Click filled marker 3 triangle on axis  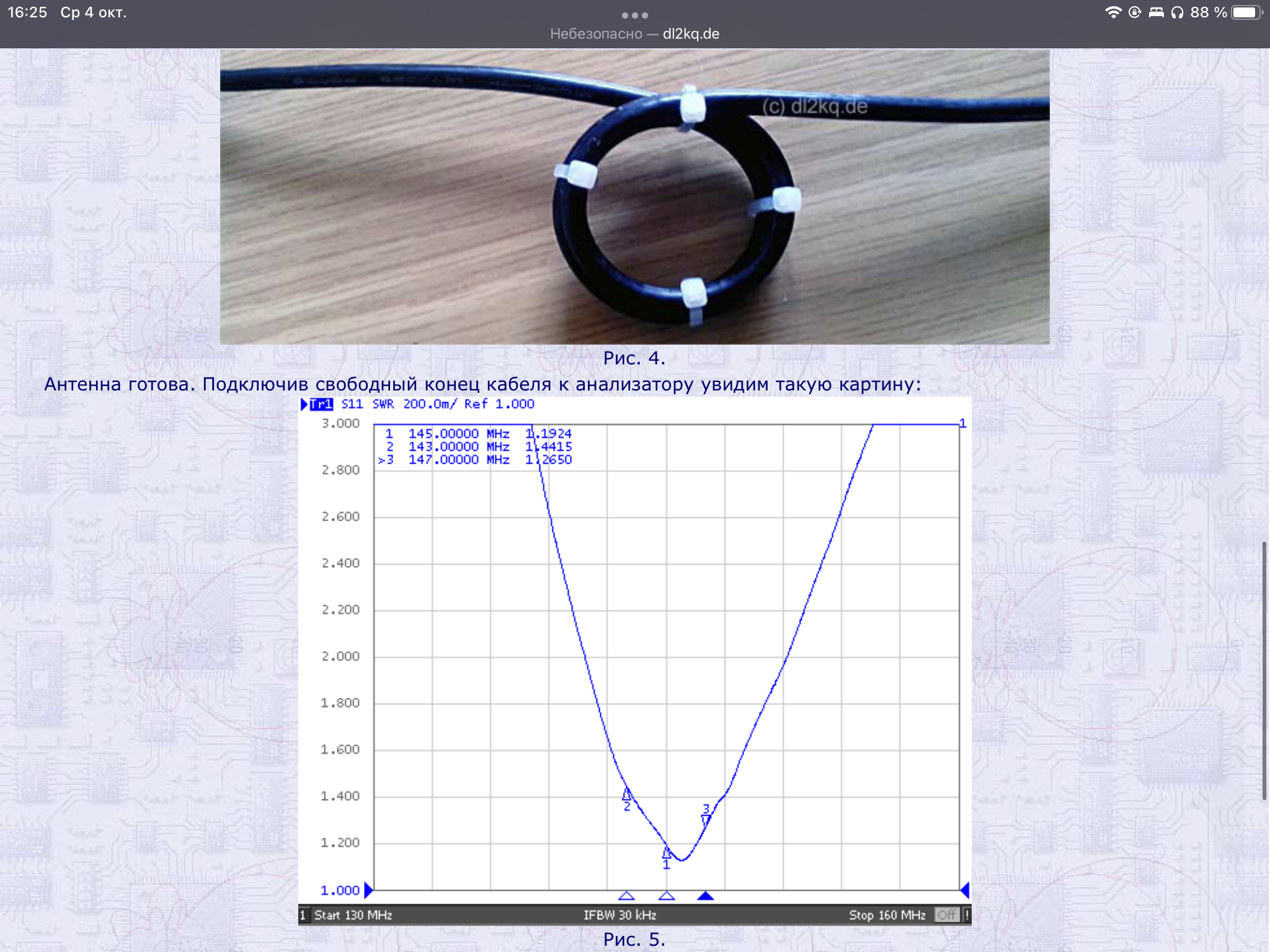[706, 896]
